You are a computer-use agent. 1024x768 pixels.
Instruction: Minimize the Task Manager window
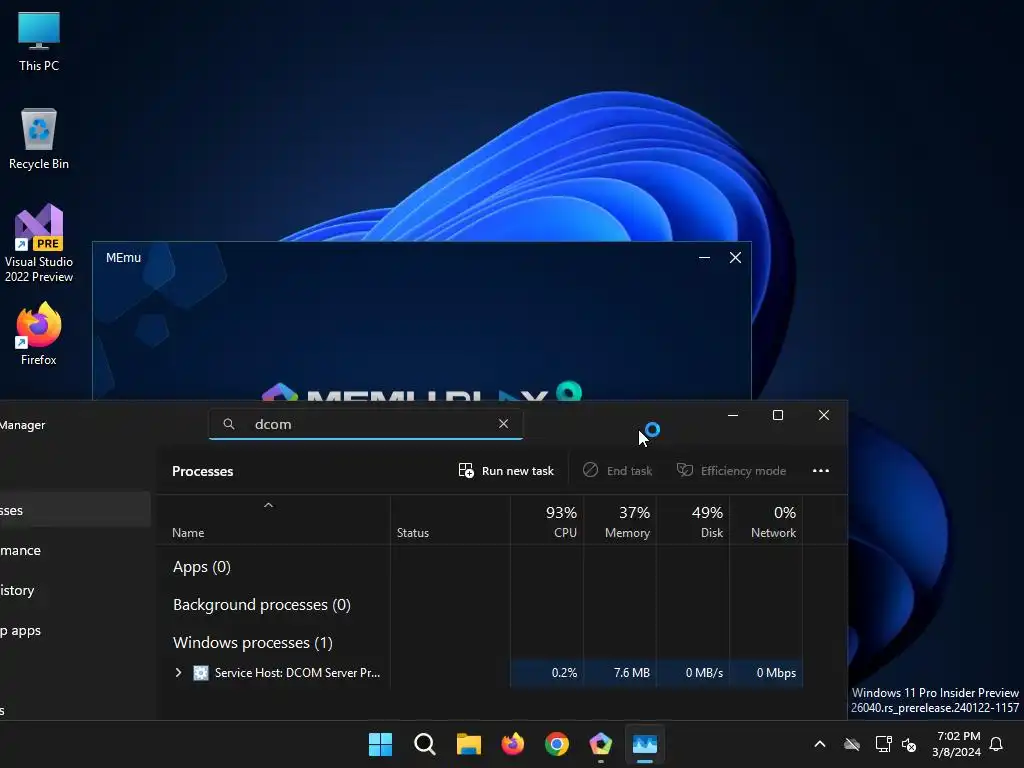tap(733, 415)
